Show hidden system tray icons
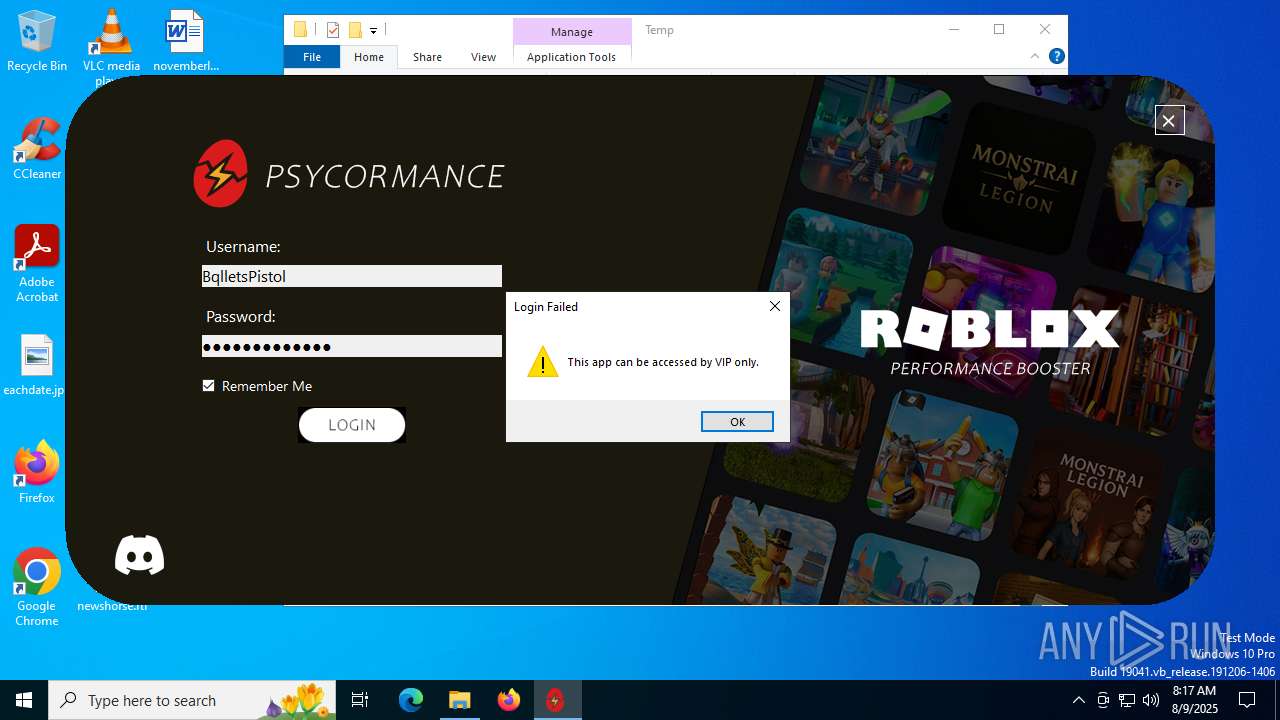 tap(1078, 700)
